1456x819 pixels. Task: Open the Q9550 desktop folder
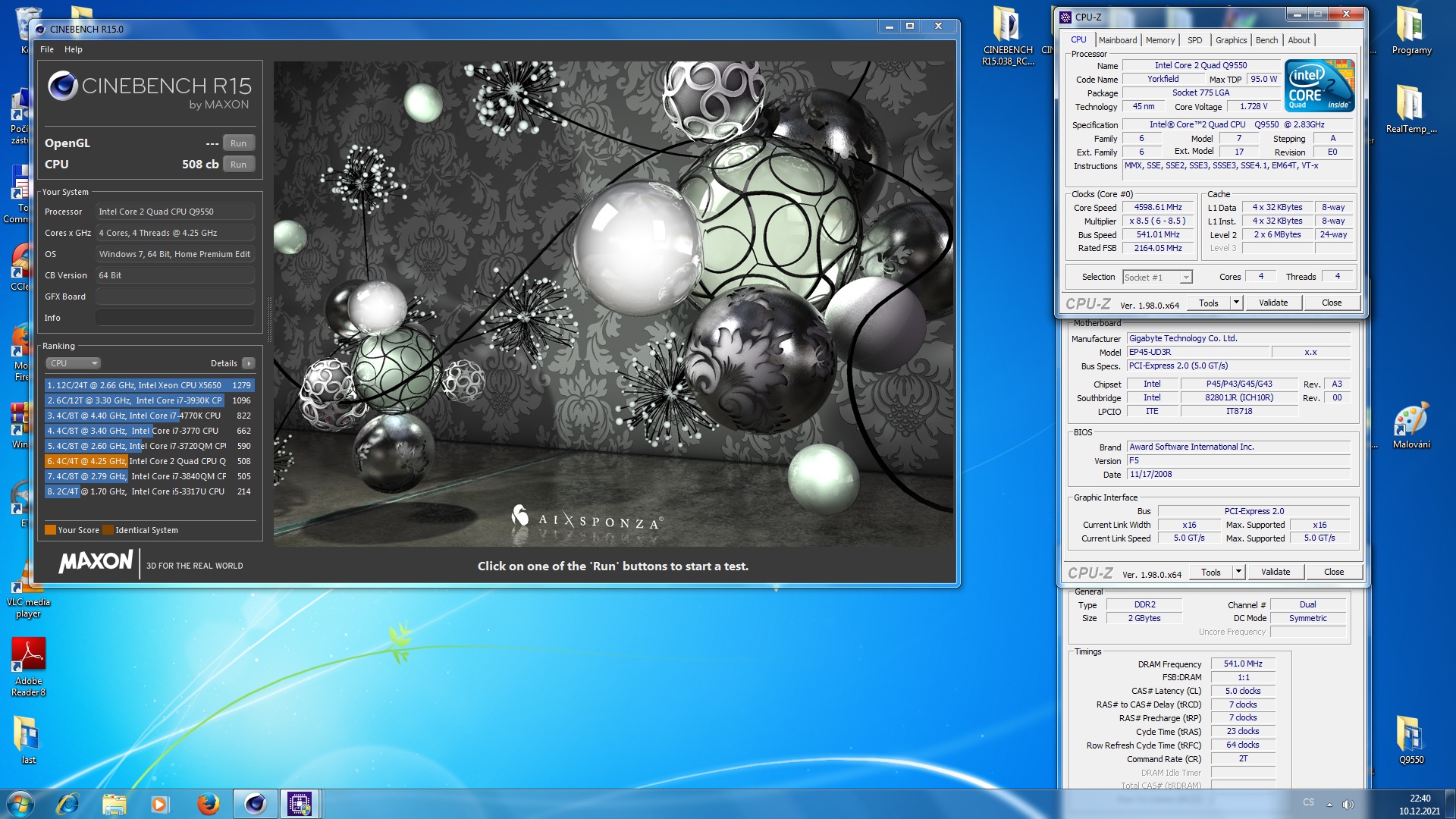(x=1411, y=739)
